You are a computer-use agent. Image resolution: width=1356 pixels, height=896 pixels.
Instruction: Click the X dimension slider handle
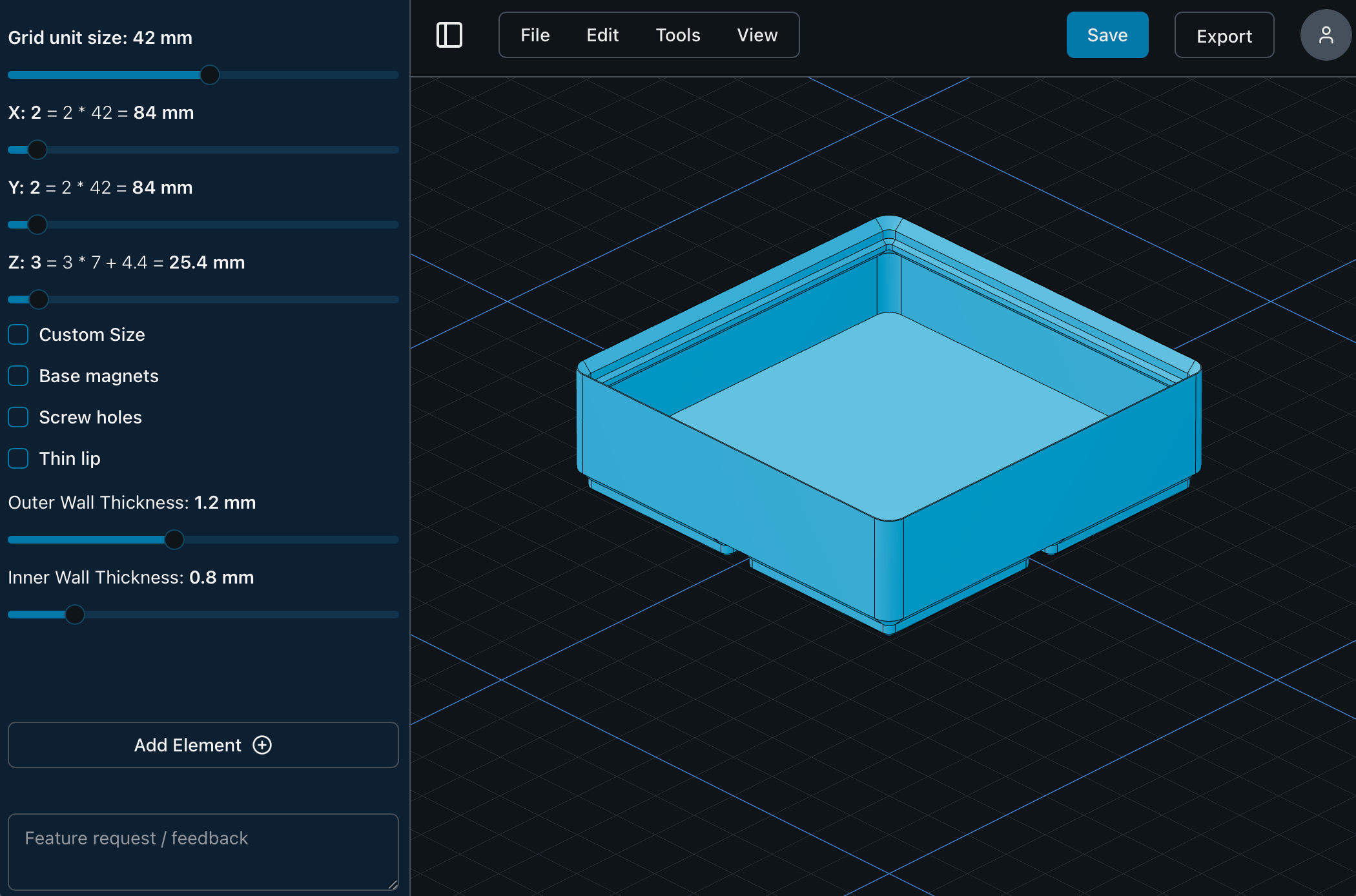(x=37, y=150)
